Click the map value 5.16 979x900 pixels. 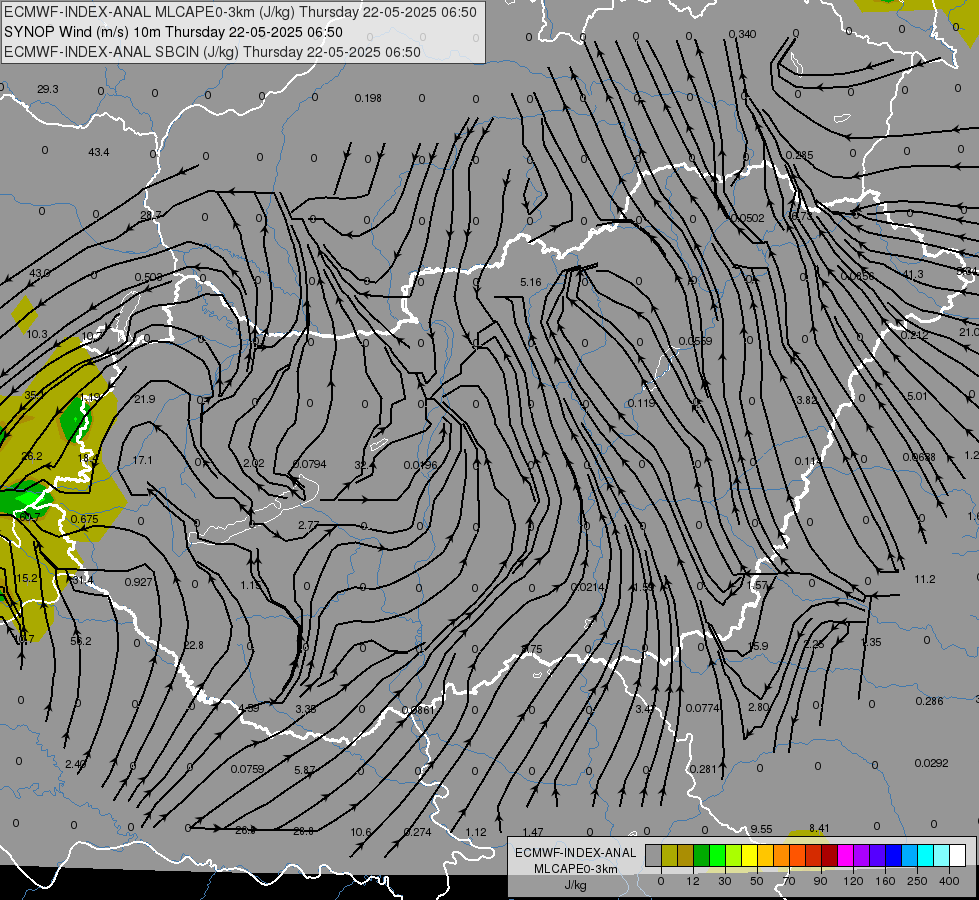(x=531, y=282)
